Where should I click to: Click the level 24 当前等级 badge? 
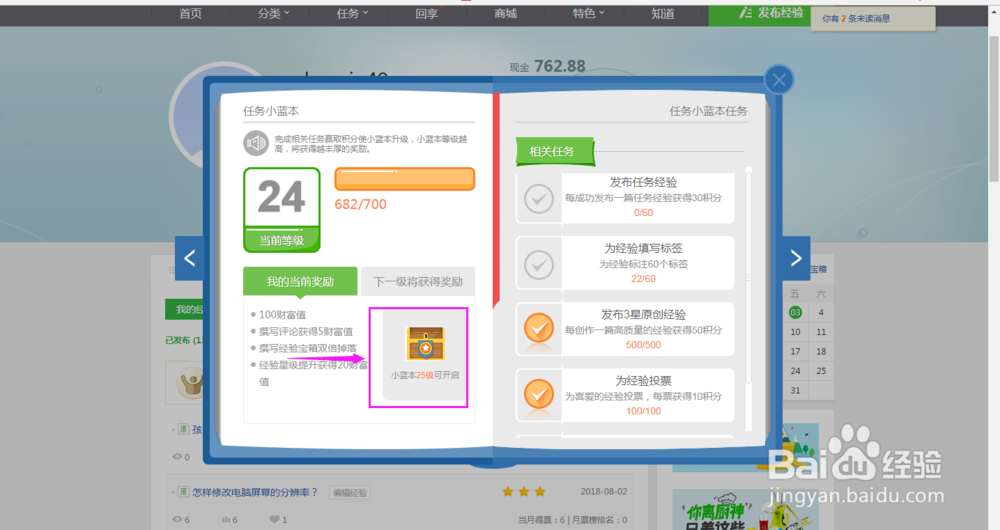click(x=281, y=210)
